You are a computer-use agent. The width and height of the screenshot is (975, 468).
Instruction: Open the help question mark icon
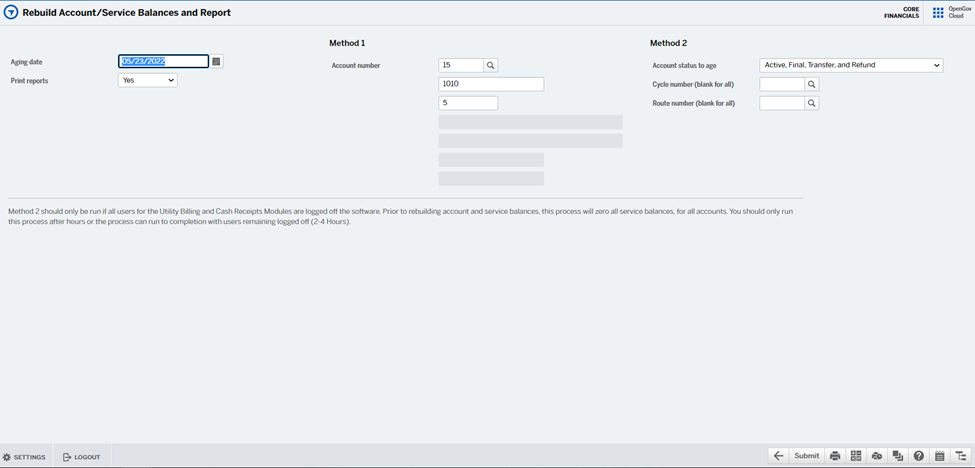[x=919, y=456]
